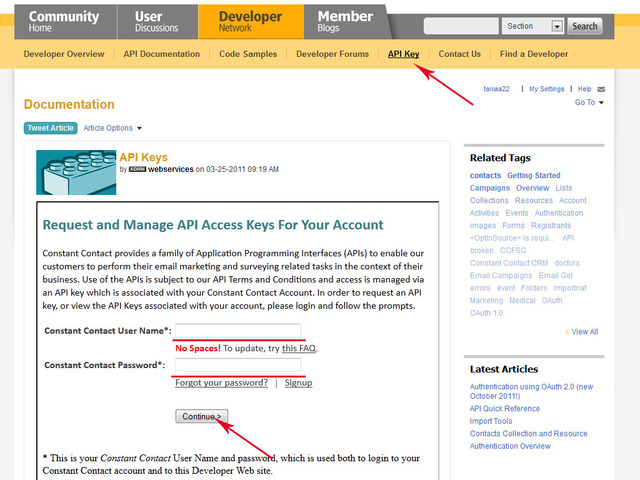Click View All related tags
Viewport: 640px width, 480px height.
(x=584, y=332)
